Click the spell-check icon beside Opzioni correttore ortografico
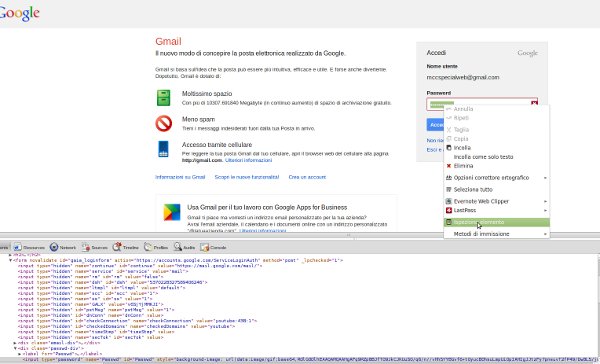 (x=449, y=178)
